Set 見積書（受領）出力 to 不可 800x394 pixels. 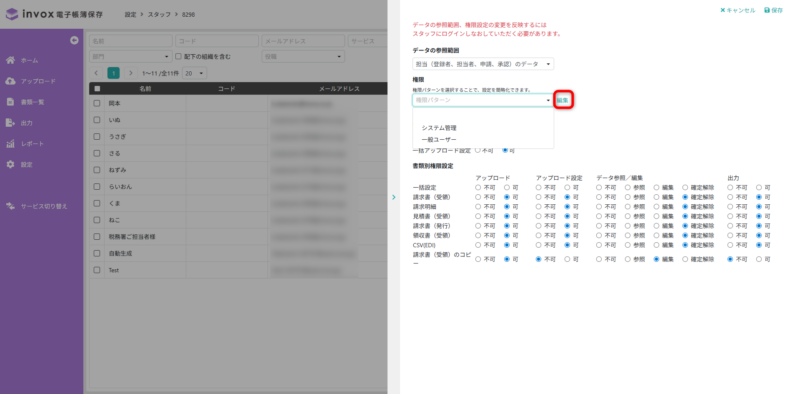(x=730, y=216)
